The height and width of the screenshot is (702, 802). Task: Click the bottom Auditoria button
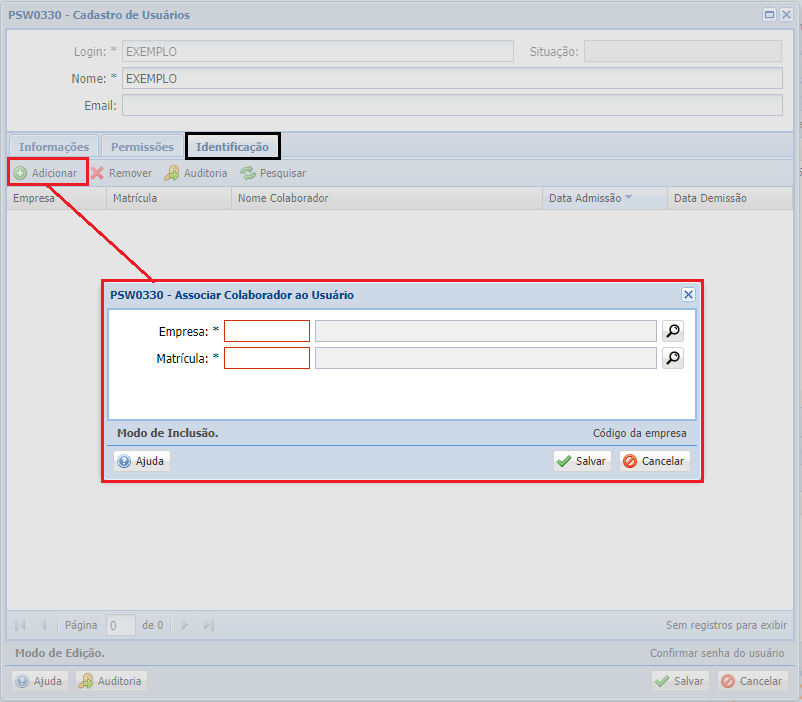[112, 681]
